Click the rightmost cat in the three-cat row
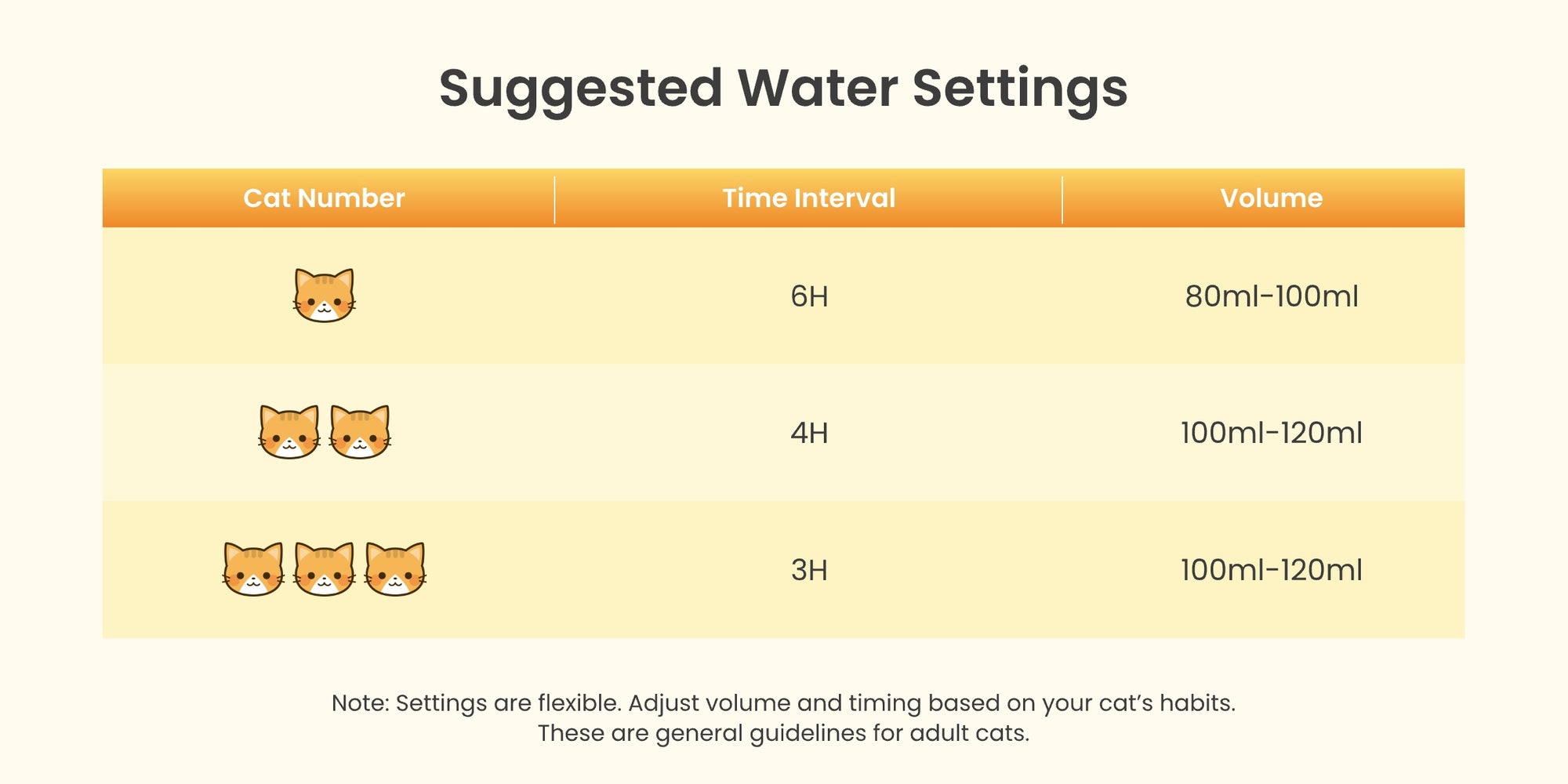Screen dimensions: 1568x784 pyautogui.click(x=395, y=569)
